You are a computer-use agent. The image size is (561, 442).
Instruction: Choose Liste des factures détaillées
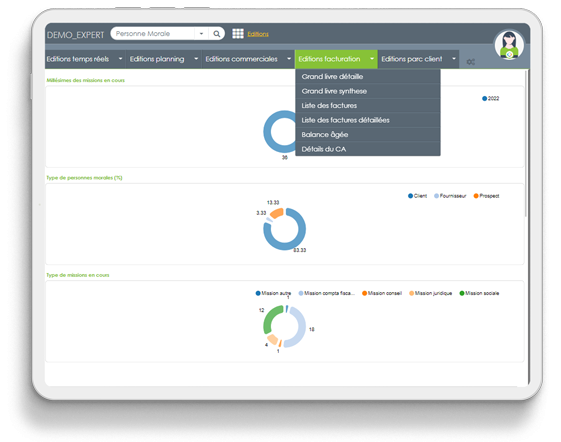(368, 120)
